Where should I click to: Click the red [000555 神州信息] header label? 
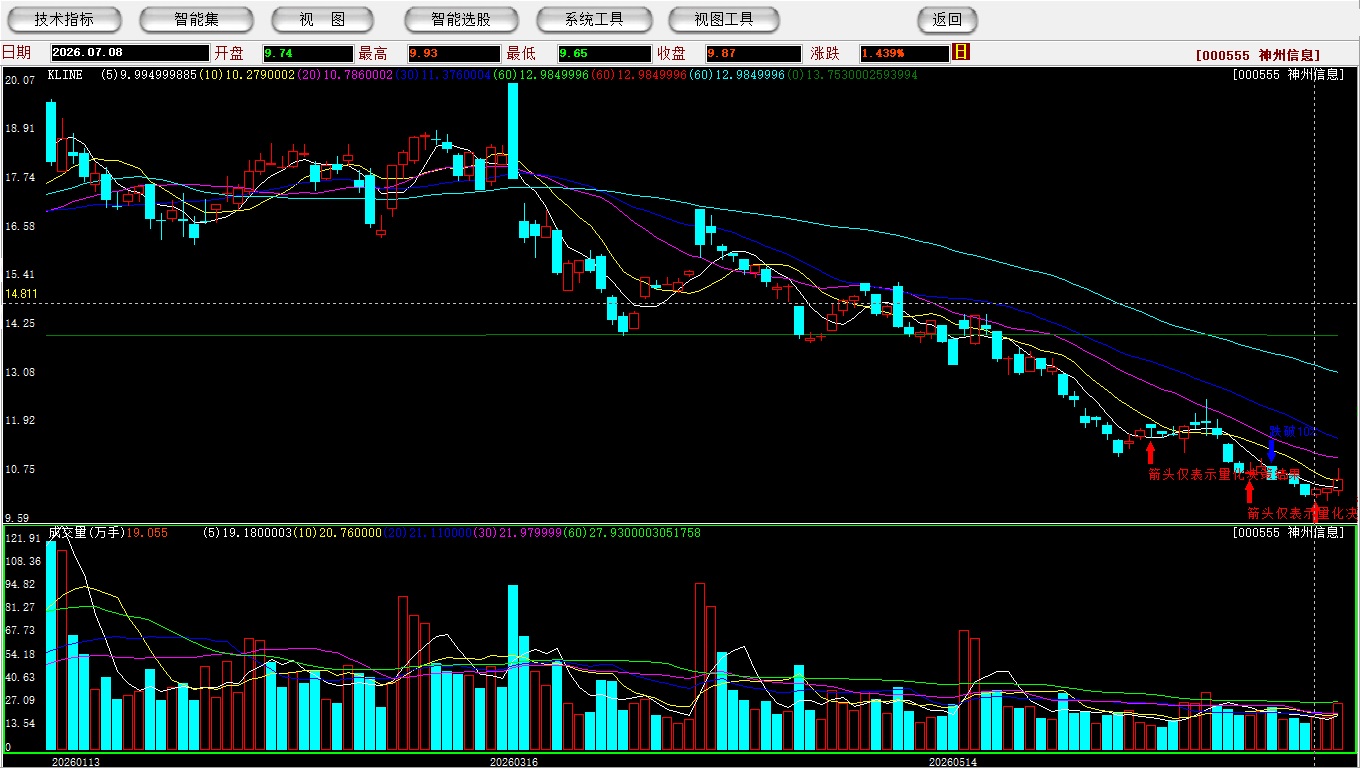point(1257,55)
